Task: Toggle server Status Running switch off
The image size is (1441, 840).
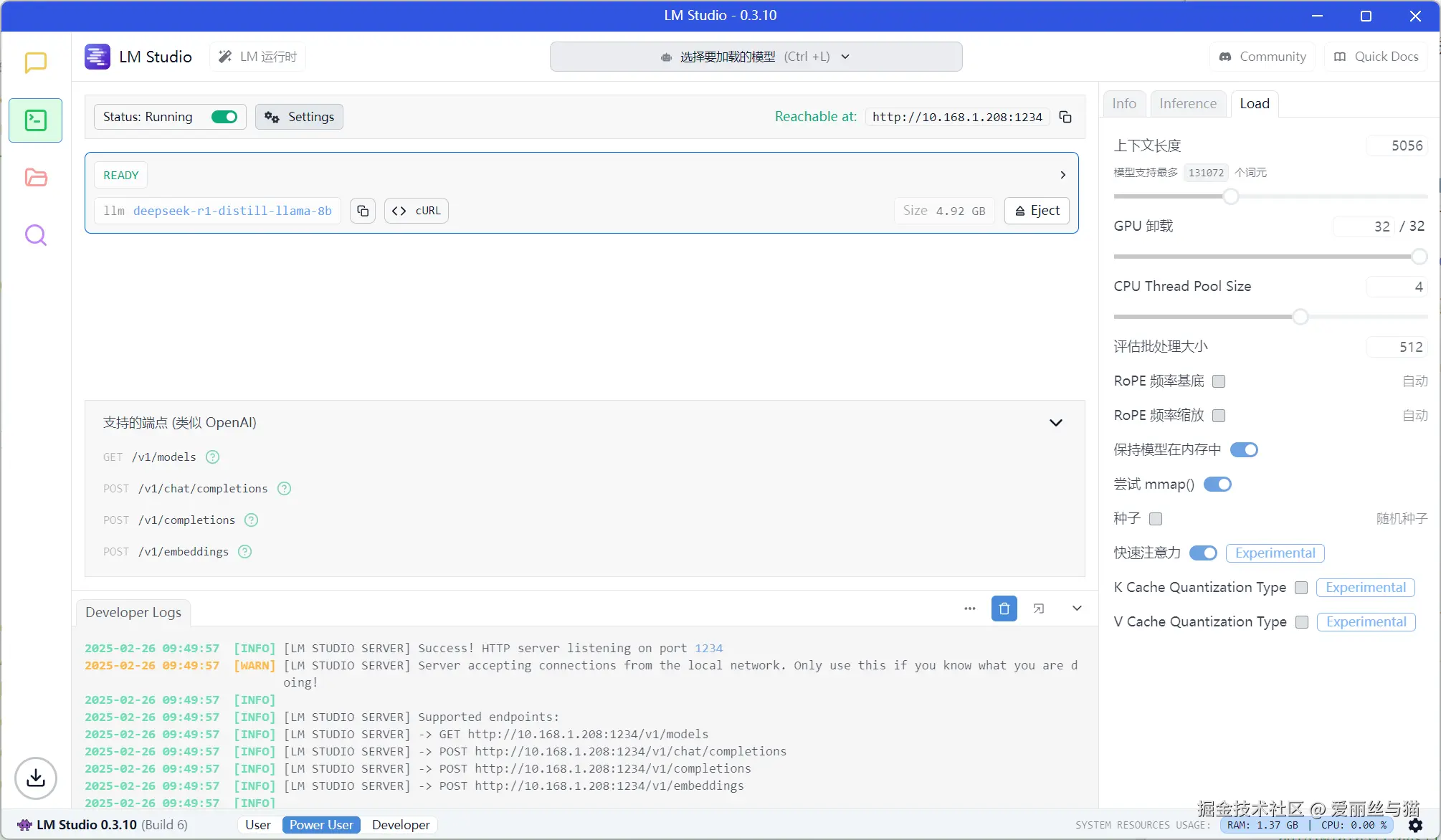Action: [x=224, y=117]
